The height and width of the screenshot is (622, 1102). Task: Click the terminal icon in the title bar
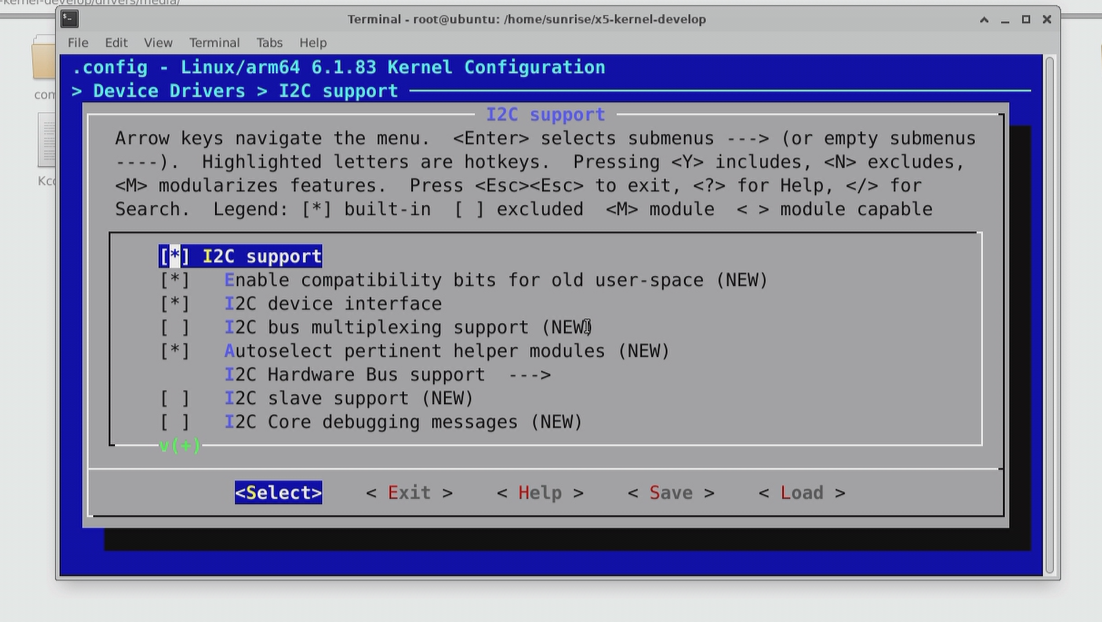[x=70, y=19]
